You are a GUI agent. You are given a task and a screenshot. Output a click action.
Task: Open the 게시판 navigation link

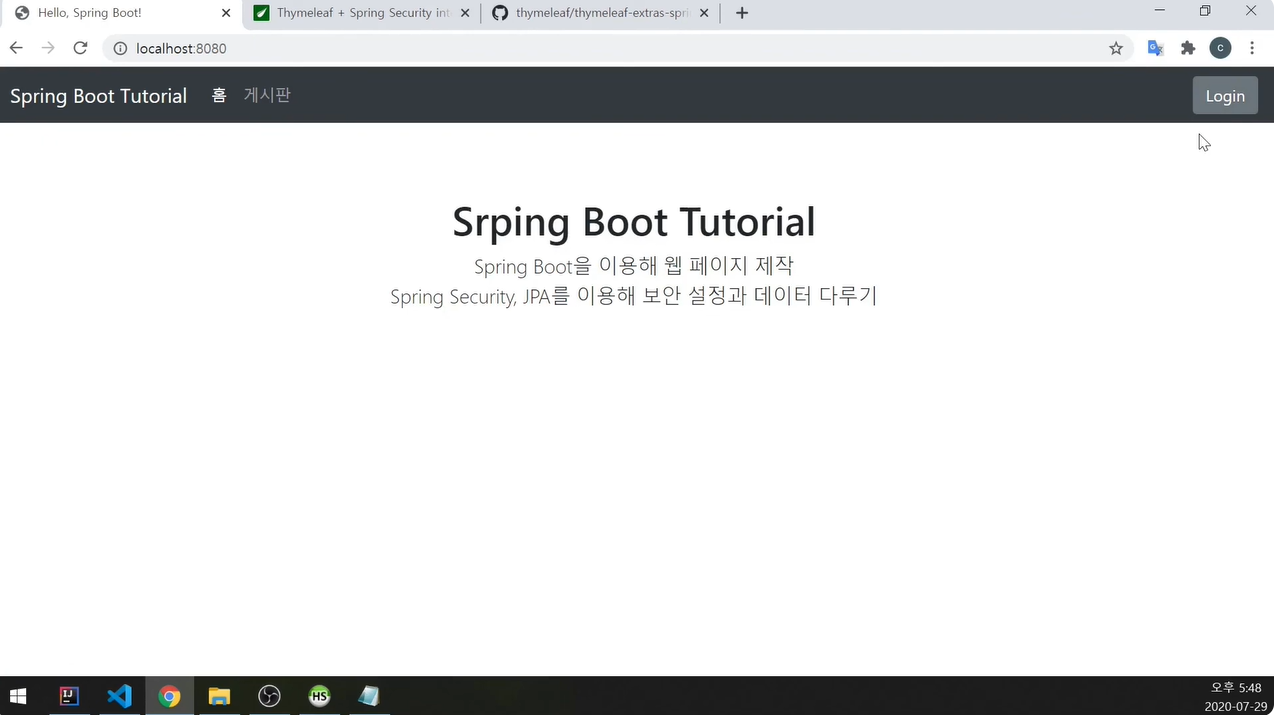267,95
